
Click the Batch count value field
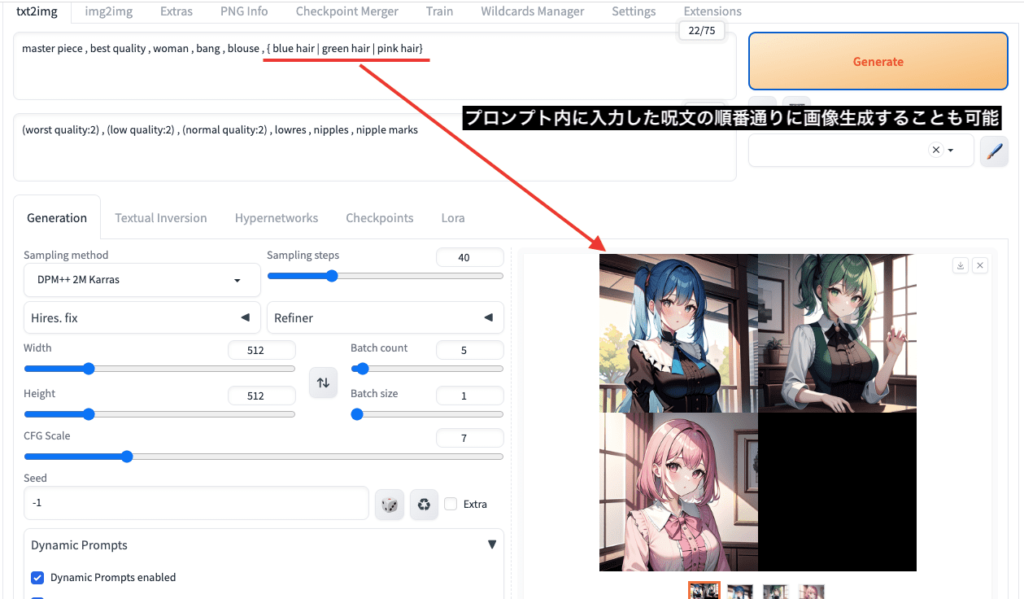point(470,350)
